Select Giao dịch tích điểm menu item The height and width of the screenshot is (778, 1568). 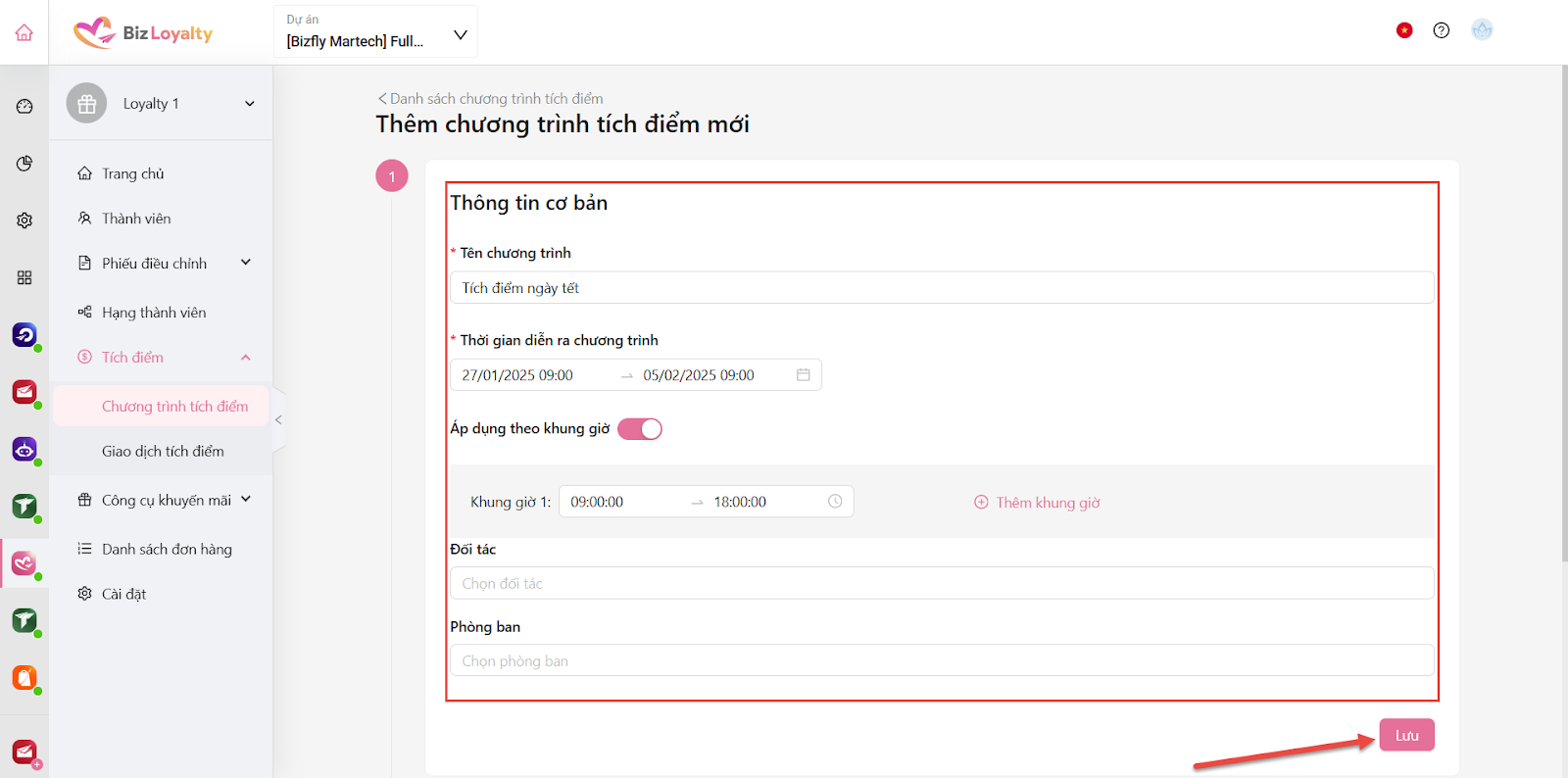(163, 451)
